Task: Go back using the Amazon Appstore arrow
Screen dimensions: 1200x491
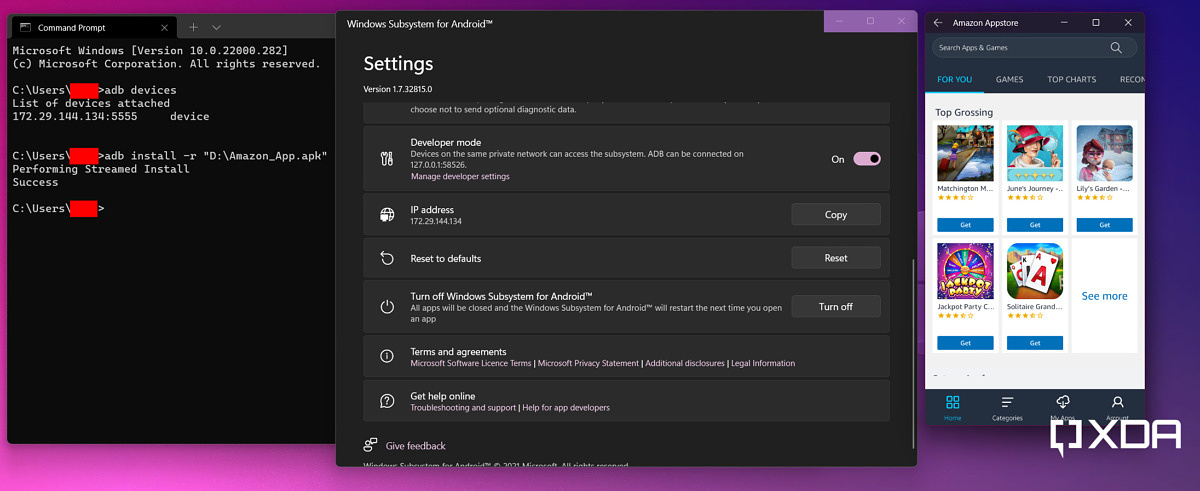Action: pos(938,23)
